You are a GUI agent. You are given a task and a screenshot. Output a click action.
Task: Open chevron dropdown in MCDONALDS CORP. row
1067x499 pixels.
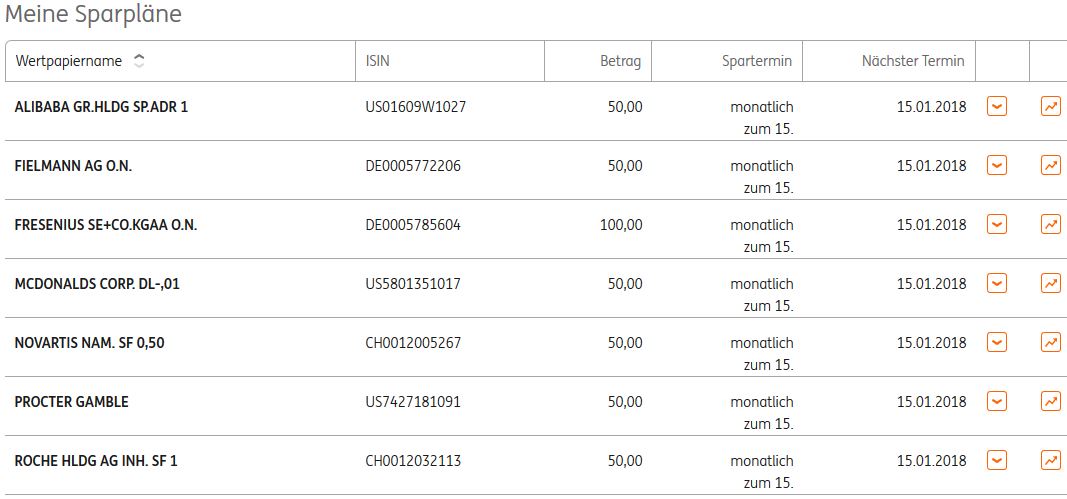click(x=996, y=283)
